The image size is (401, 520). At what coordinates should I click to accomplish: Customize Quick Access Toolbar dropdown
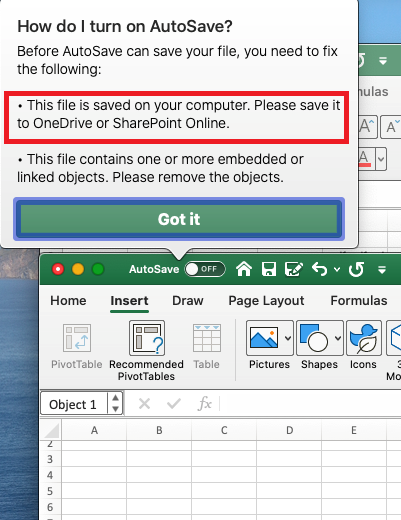(382, 269)
